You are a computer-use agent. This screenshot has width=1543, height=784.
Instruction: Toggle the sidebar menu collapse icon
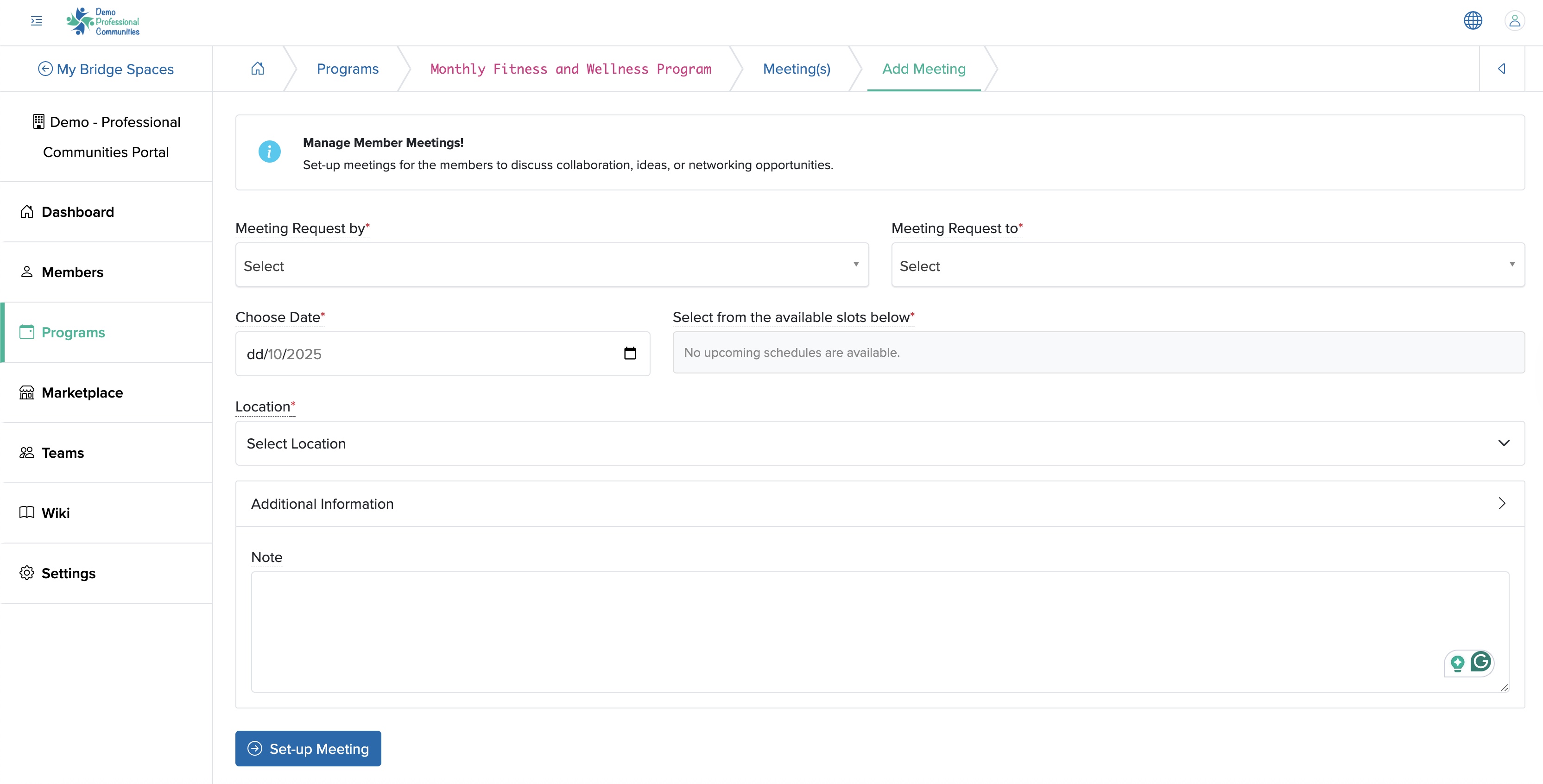[x=37, y=21]
